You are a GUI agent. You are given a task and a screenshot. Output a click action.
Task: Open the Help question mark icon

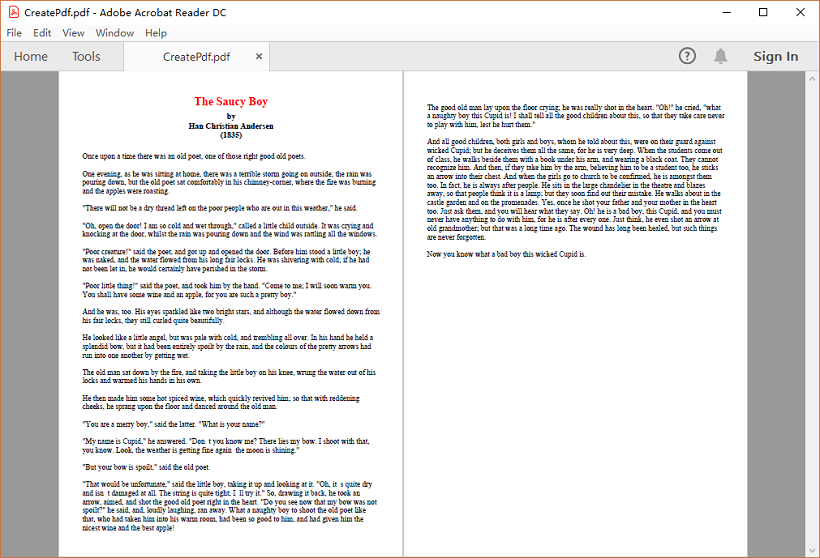pyautogui.click(x=687, y=56)
